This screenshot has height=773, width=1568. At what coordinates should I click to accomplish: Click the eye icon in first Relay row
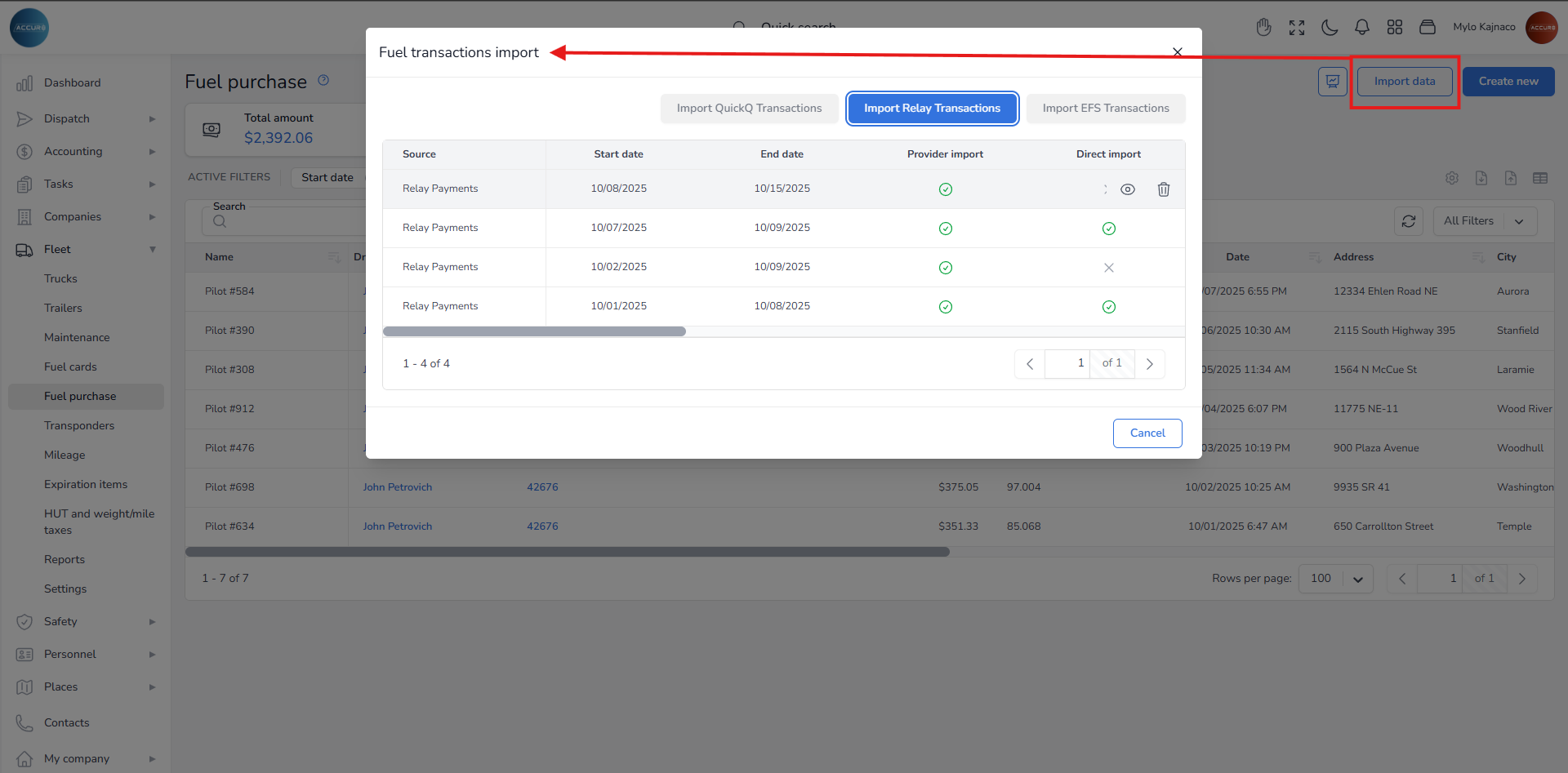[1127, 189]
